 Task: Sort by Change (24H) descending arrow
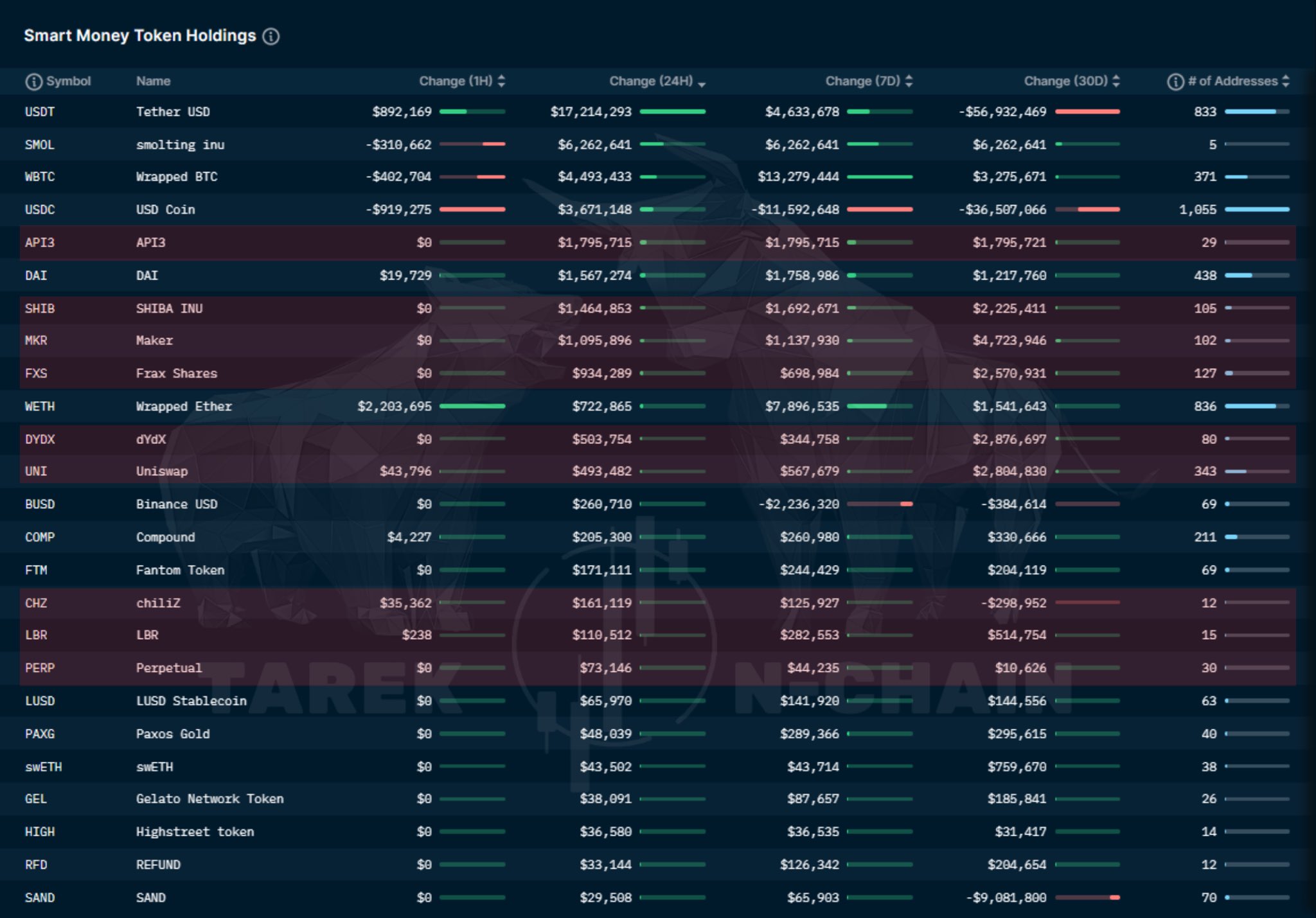click(x=701, y=84)
